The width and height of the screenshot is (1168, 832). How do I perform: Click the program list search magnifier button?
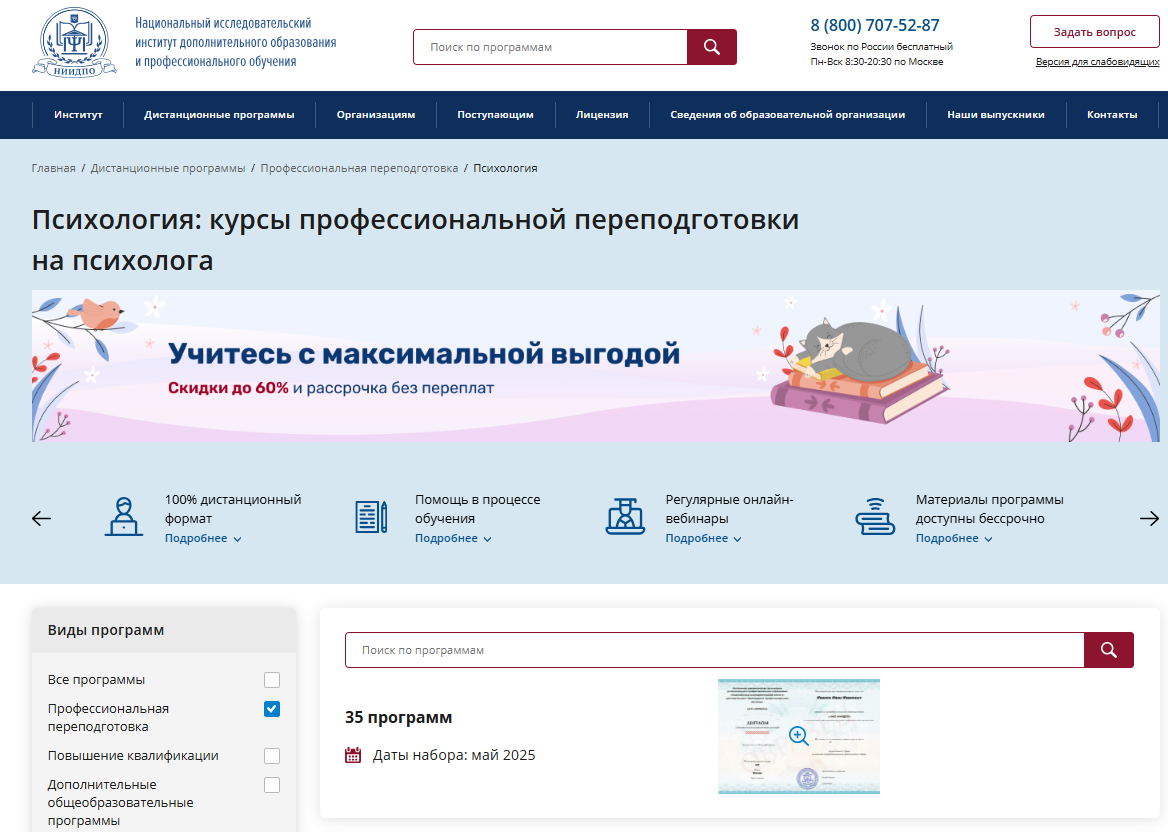click(x=1108, y=650)
